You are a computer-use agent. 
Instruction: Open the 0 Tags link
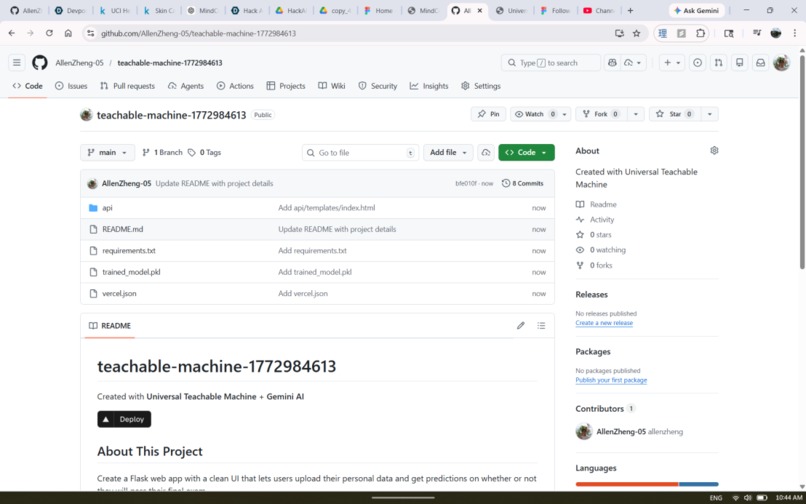(205, 152)
